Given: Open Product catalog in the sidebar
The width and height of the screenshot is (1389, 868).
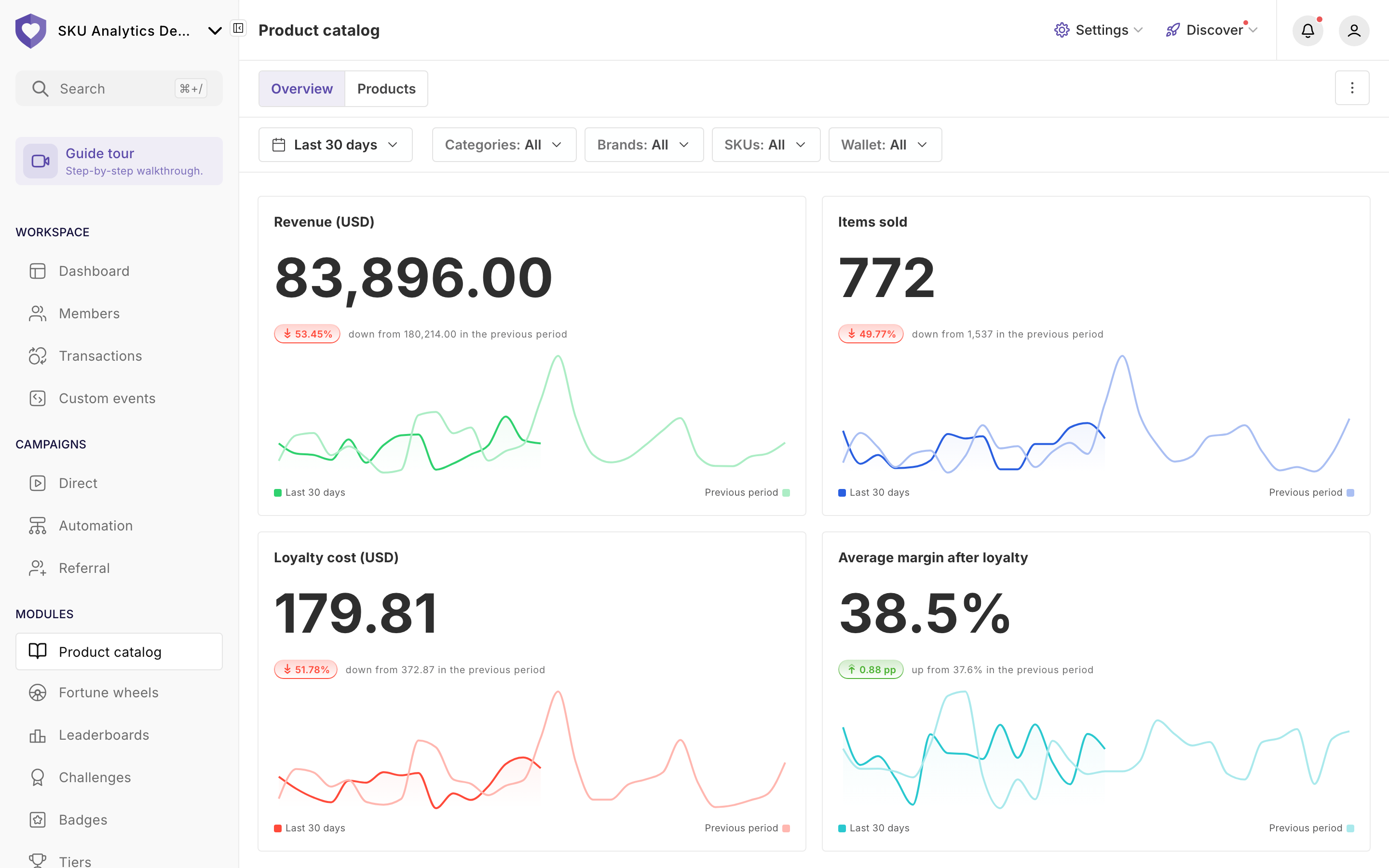Looking at the screenshot, I should (119, 651).
